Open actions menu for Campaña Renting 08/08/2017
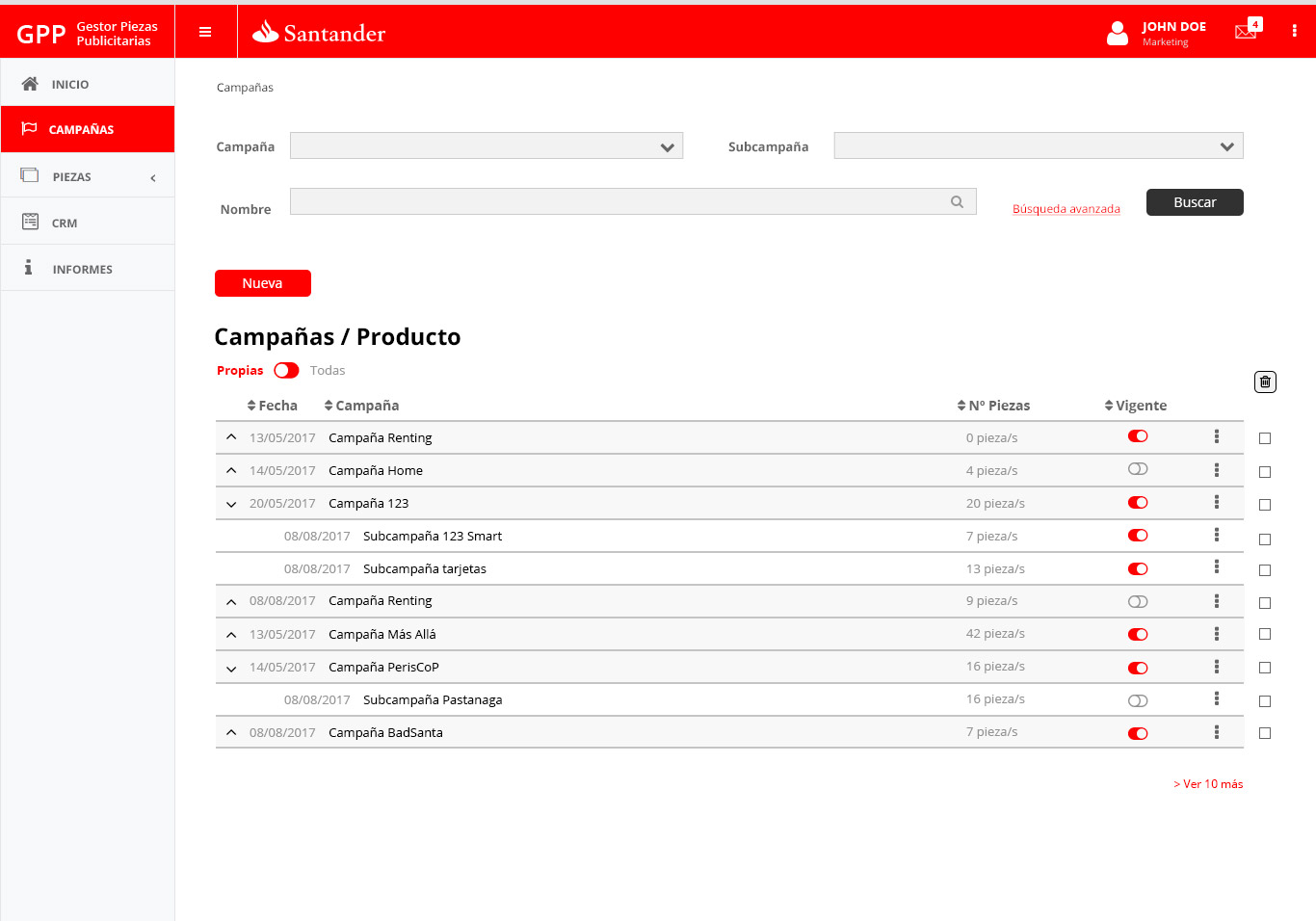This screenshot has height=921, width=1316. tap(1217, 601)
